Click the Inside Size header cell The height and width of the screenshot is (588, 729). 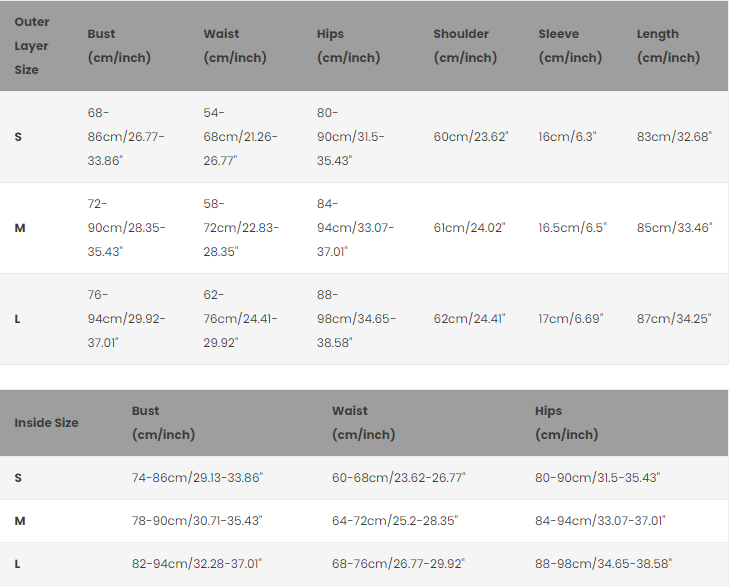46,423
